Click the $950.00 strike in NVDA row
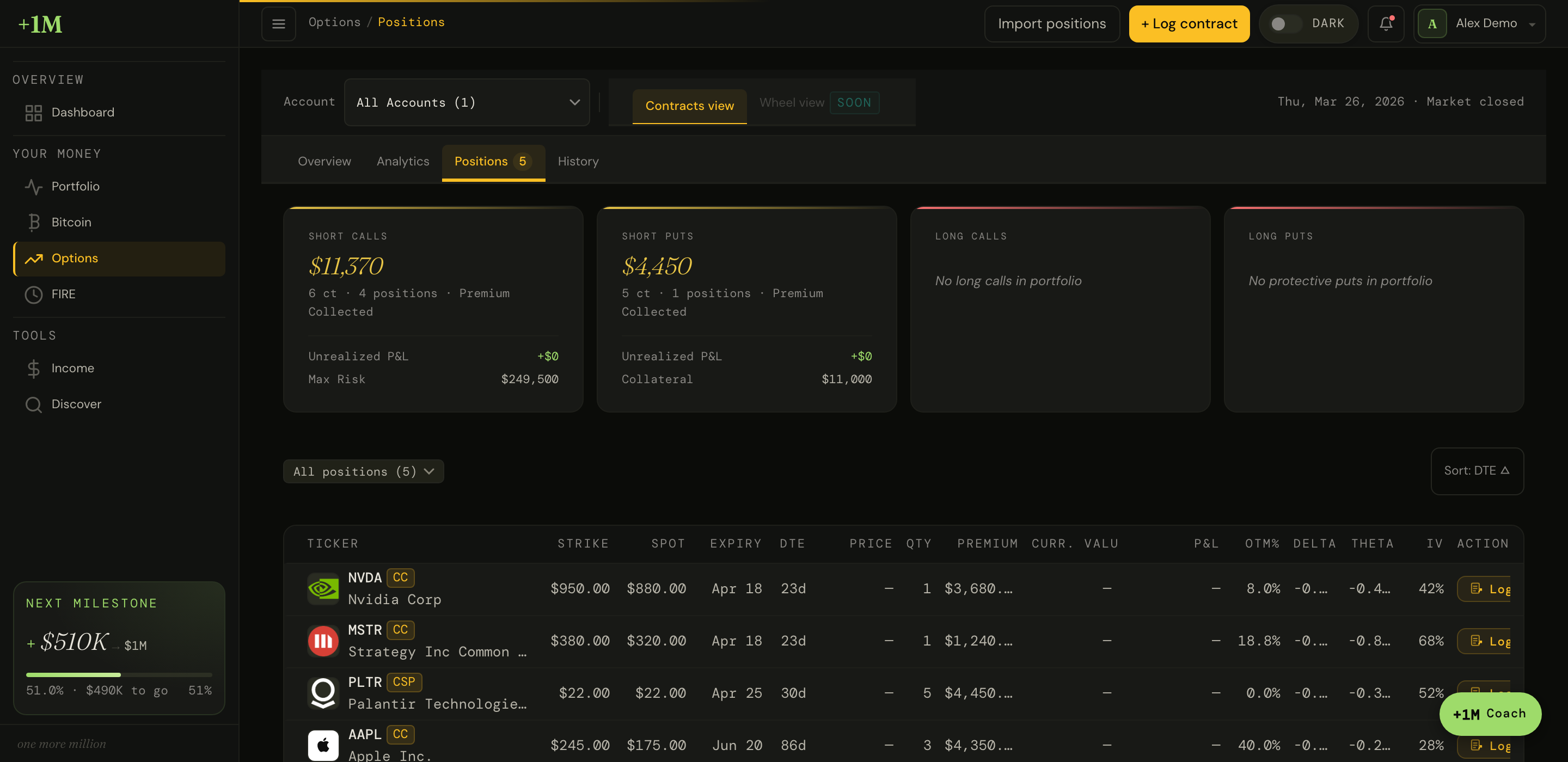 [579, 588]
